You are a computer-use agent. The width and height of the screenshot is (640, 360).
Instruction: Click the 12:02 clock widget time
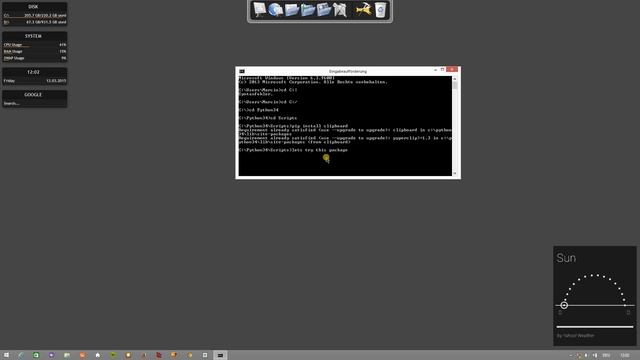(33, 72)
